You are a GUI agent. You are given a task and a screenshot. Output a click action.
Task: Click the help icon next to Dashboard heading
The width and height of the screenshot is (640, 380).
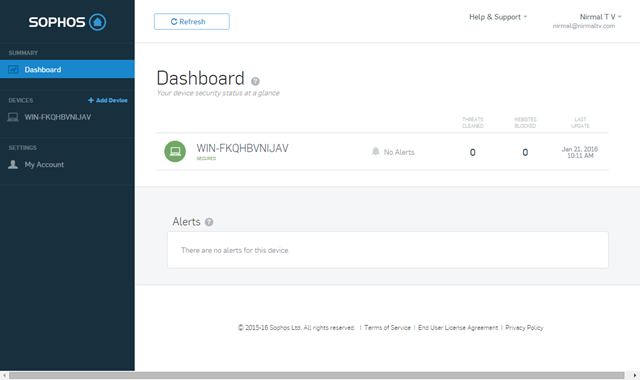coord(255,81)
